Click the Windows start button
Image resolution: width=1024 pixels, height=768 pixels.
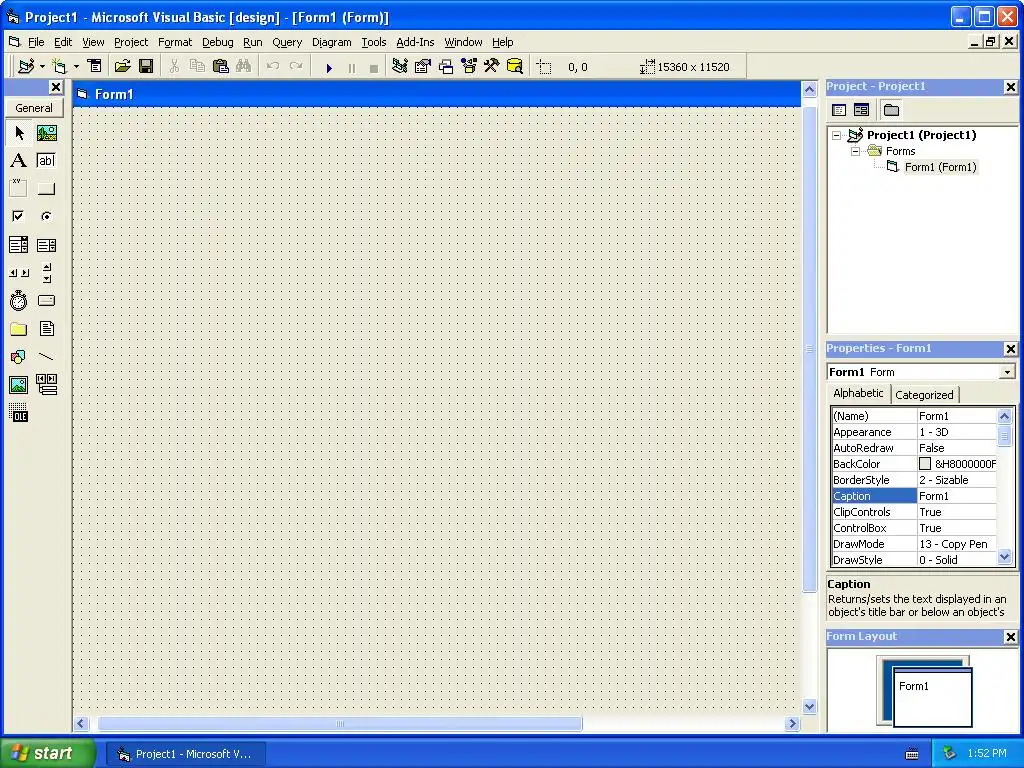[48, 753]
